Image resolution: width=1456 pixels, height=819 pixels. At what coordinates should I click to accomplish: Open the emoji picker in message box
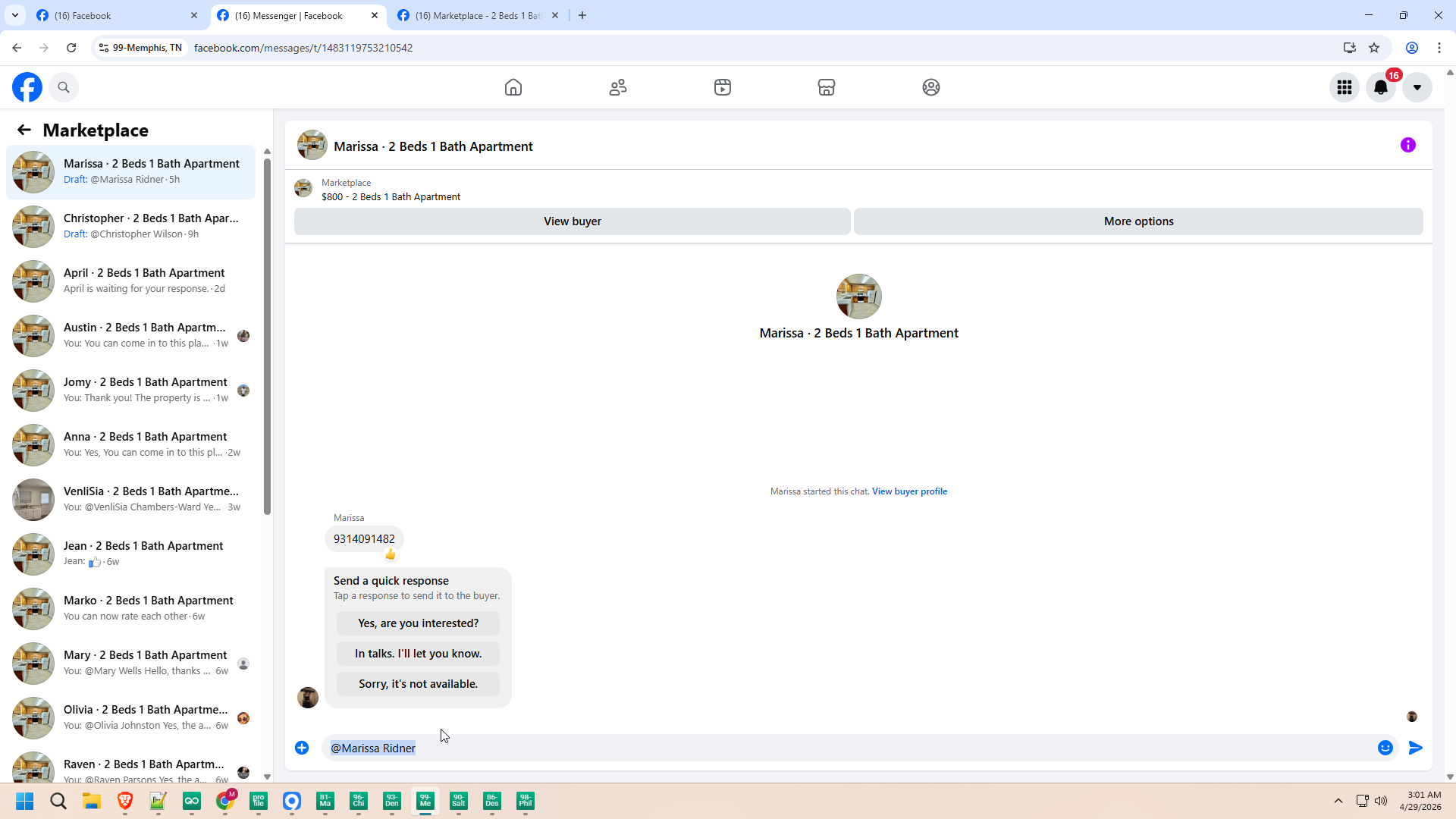tap(1385, 748)
